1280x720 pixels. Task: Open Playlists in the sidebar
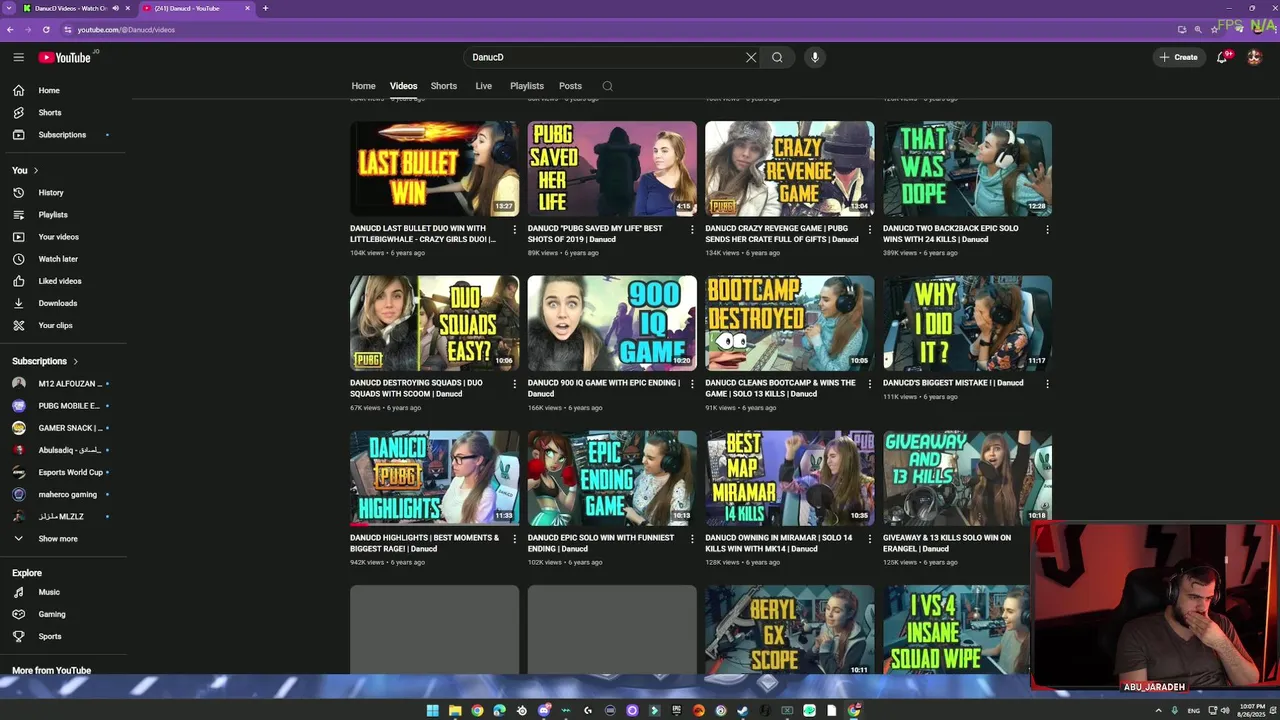point(66,214)
